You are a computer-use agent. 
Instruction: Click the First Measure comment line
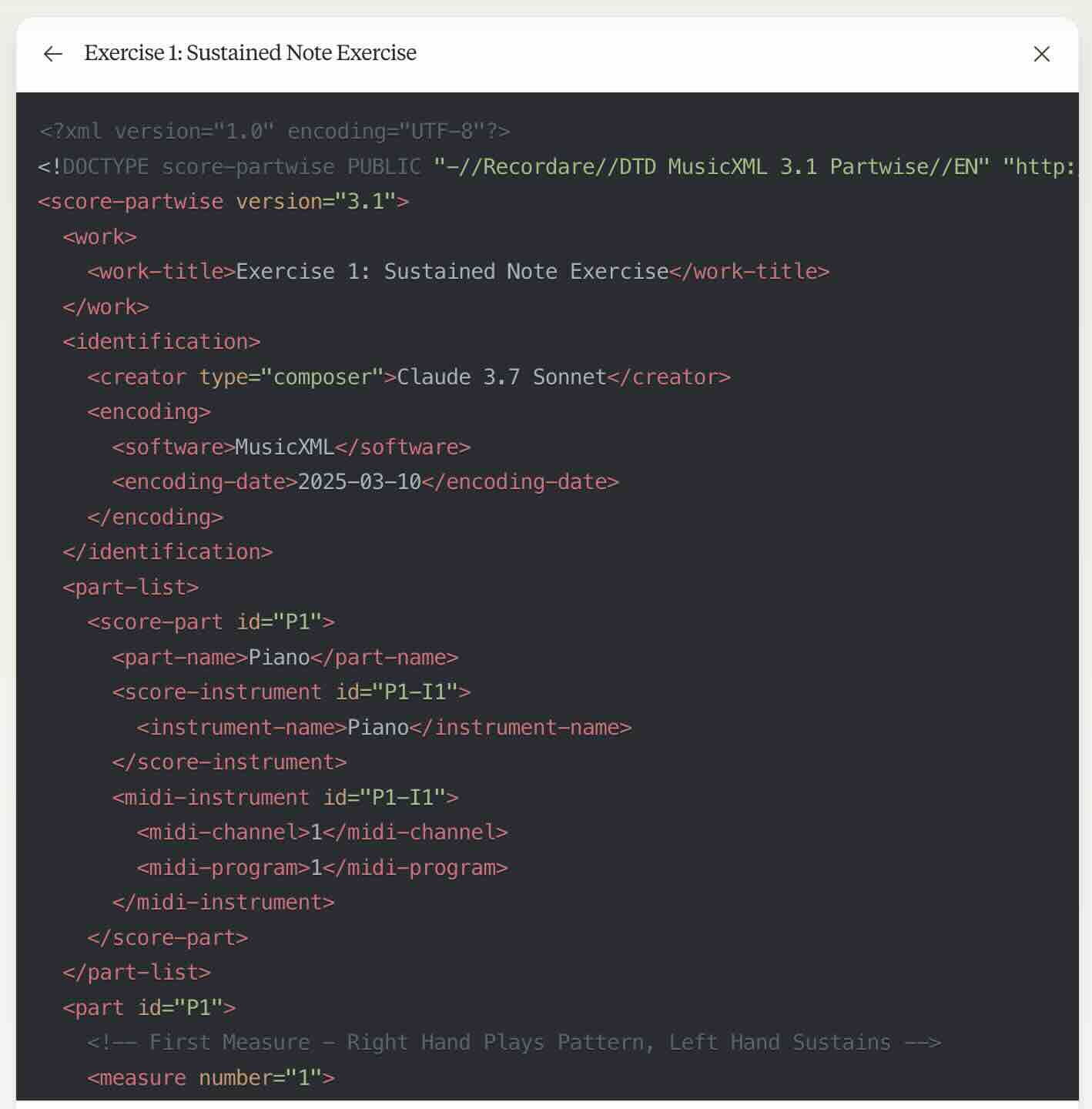coord(514,1043)
